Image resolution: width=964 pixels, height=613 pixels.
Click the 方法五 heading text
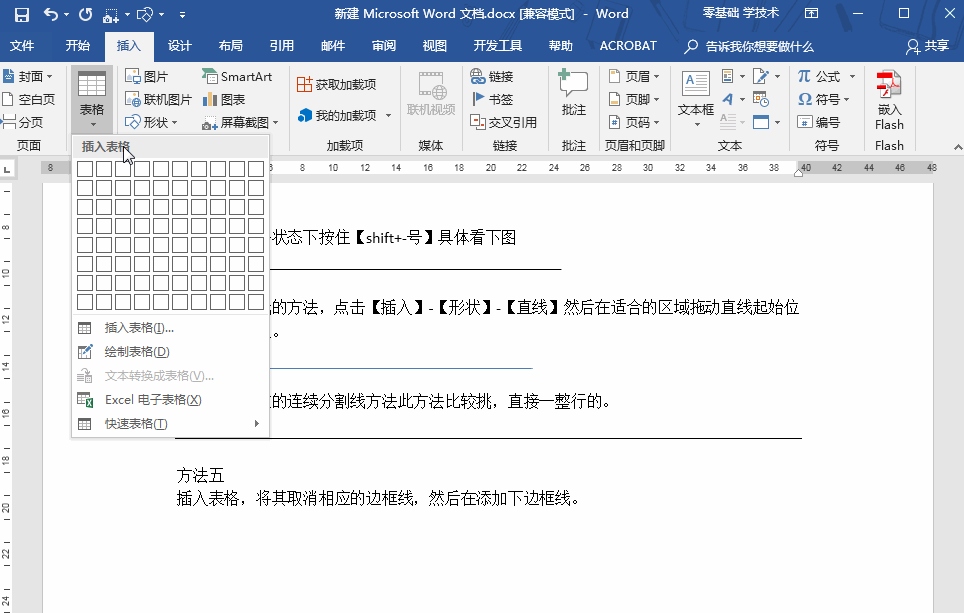pos(200,475)
